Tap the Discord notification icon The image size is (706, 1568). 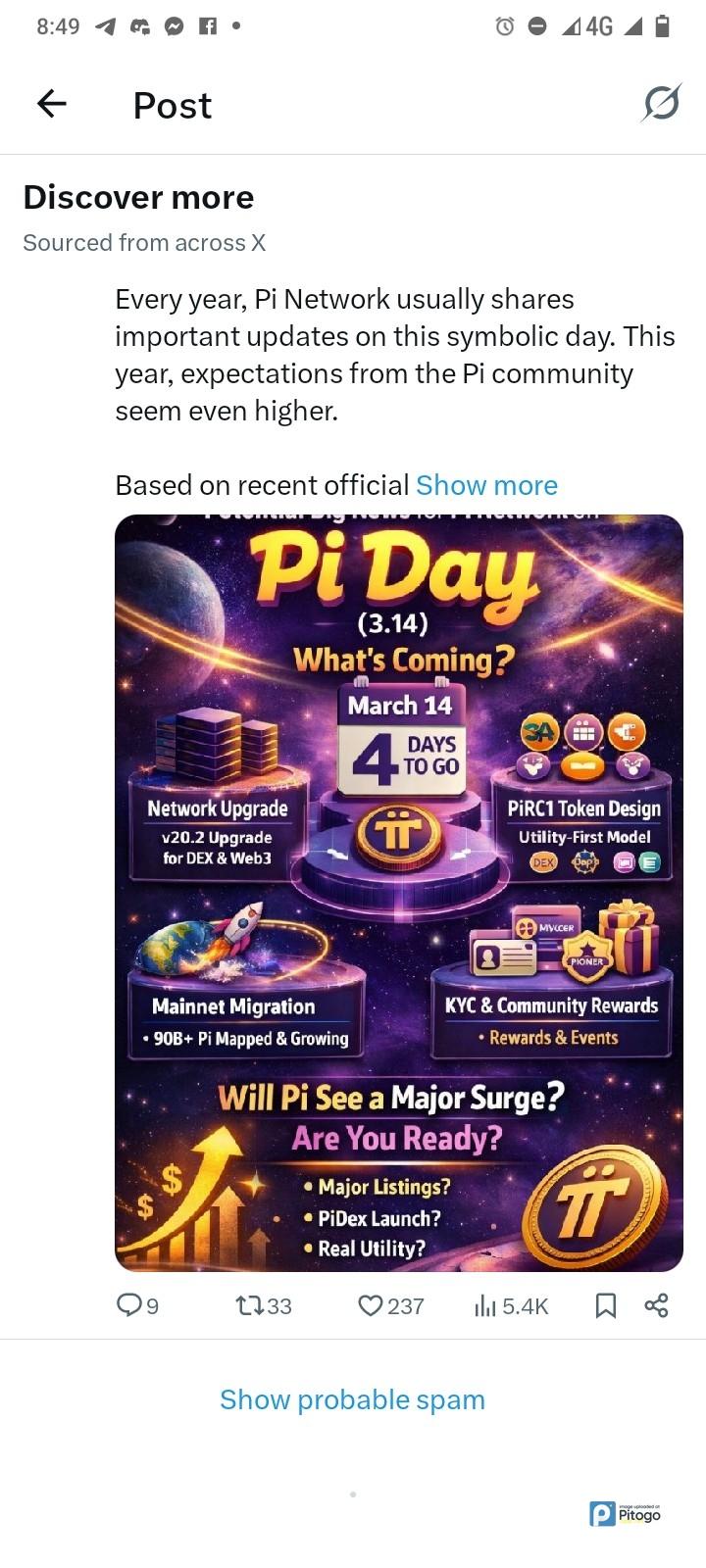click(x=139, y=26)
